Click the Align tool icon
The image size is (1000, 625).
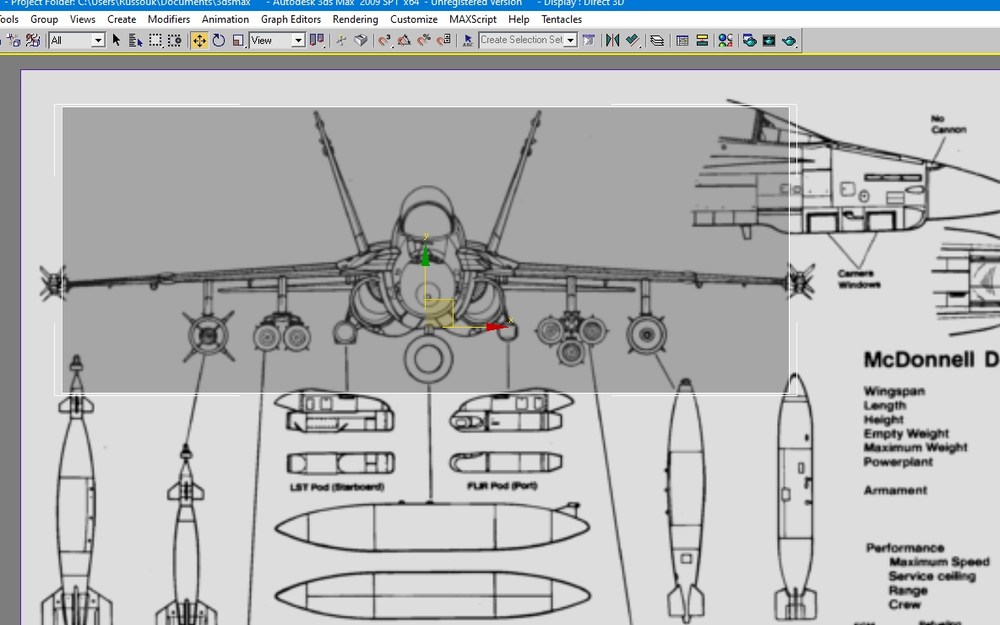632,40
